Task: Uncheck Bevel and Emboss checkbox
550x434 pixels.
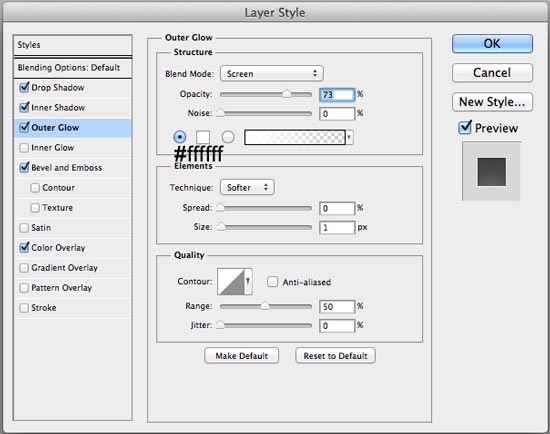Action: (24, 167)
